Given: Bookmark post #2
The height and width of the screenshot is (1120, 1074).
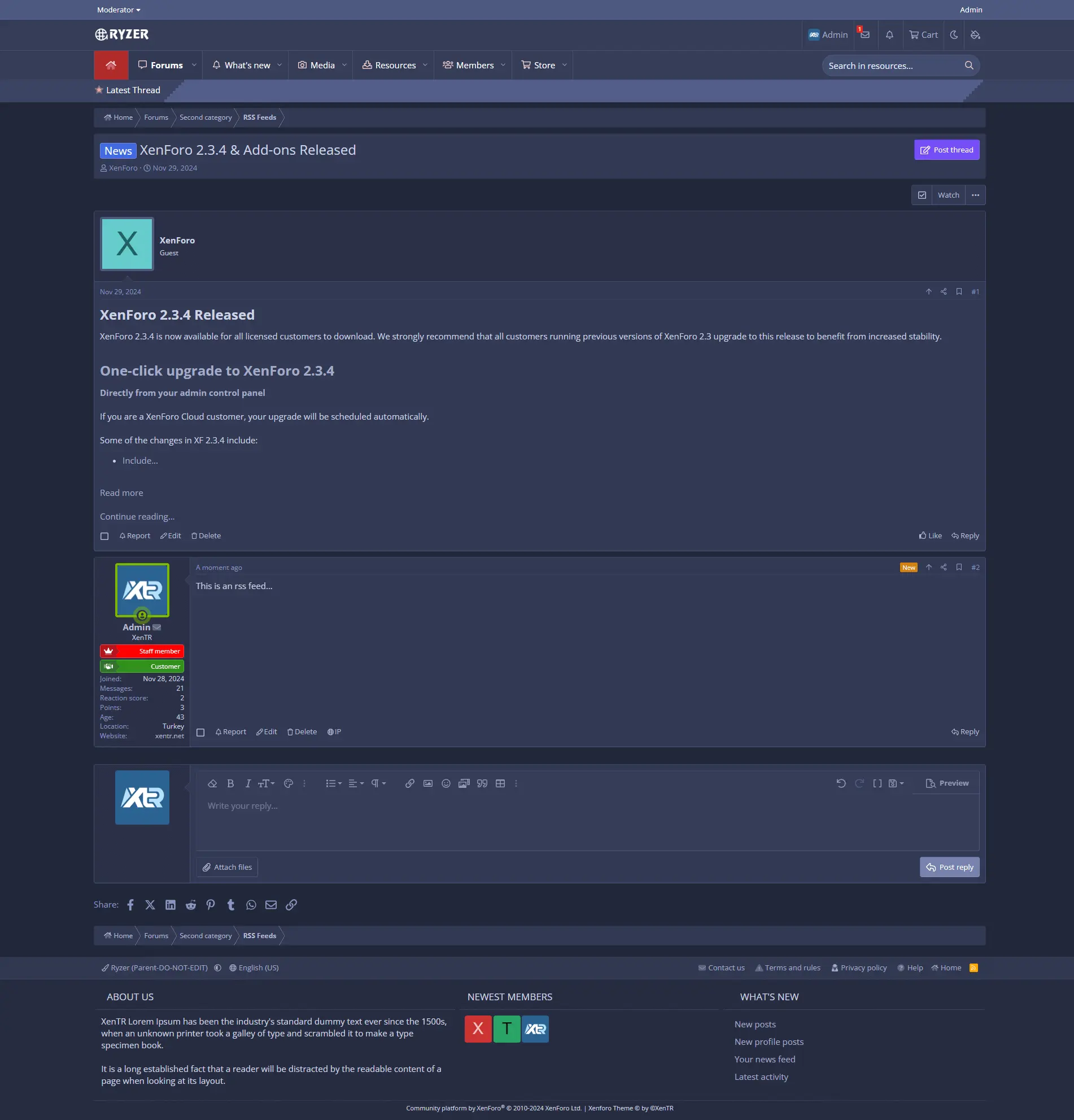Looking at the screenshot, I should tap(959, 568).
